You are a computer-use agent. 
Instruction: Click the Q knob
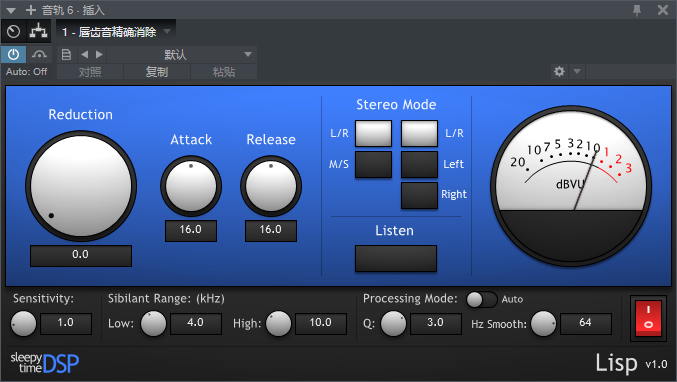coord(393,323)
